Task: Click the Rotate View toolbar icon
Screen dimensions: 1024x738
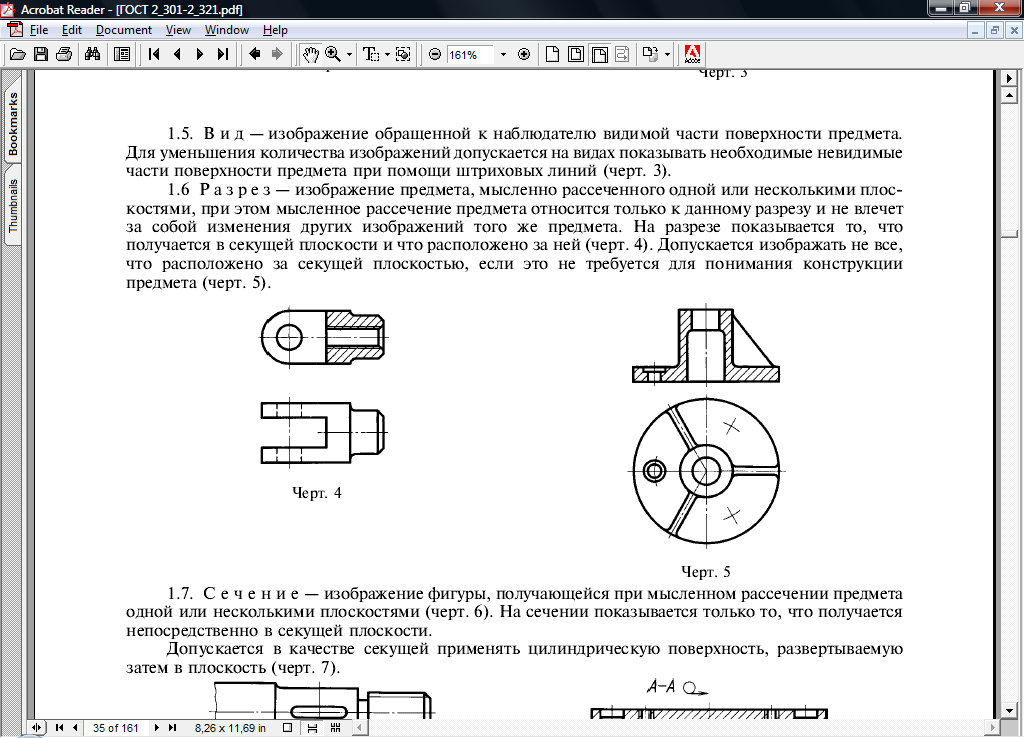Action: (x=650, y=55)
